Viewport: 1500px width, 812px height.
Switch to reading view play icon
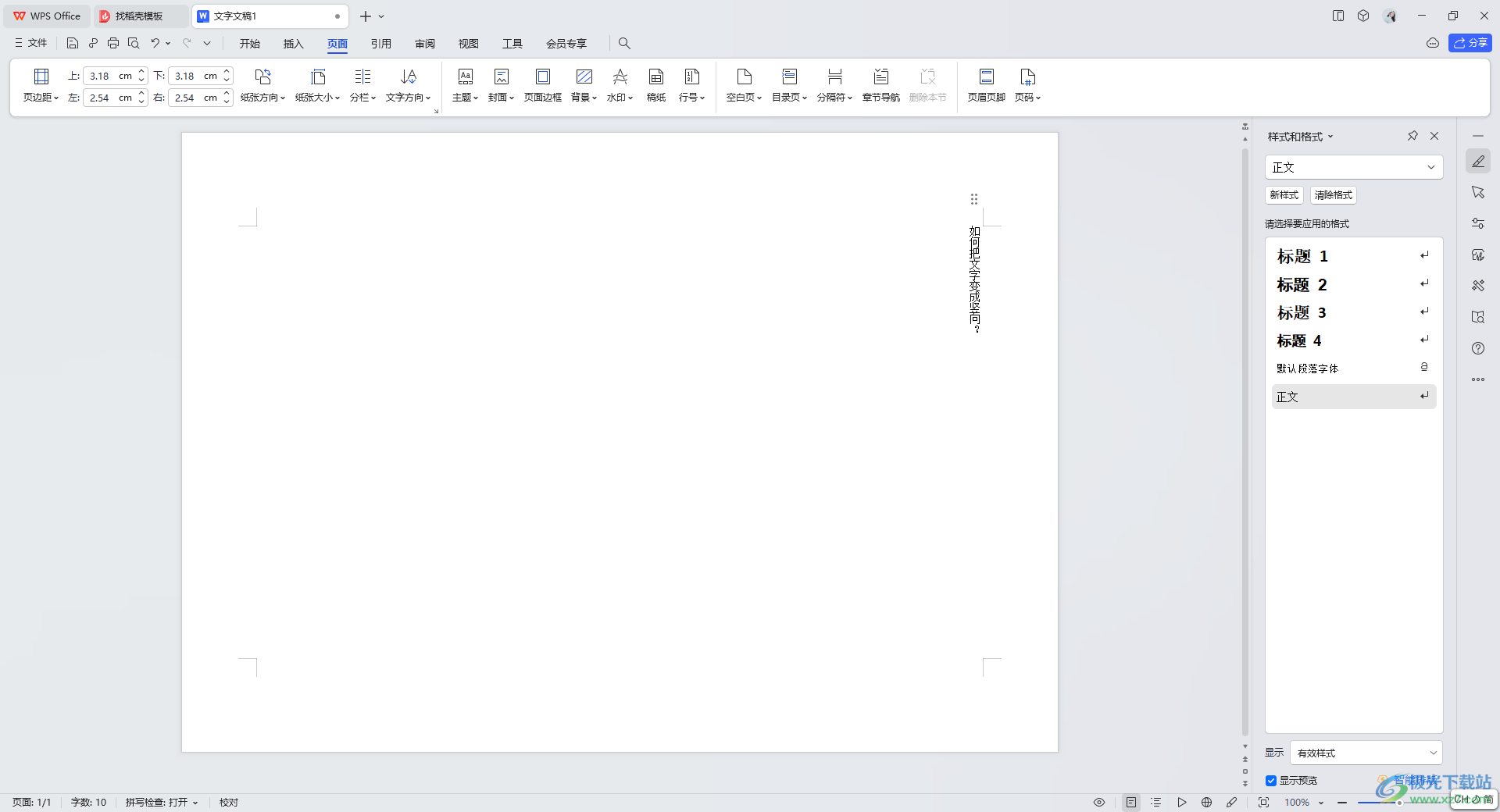(1182, 802)
